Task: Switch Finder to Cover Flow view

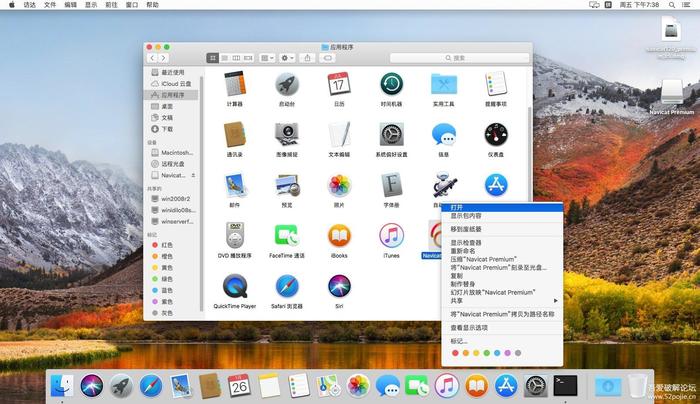Action: pos(248,58)
